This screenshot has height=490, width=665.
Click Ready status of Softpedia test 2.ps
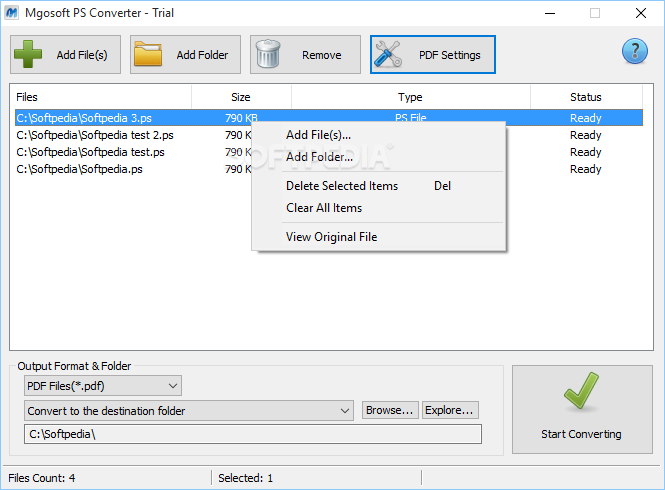586,135
